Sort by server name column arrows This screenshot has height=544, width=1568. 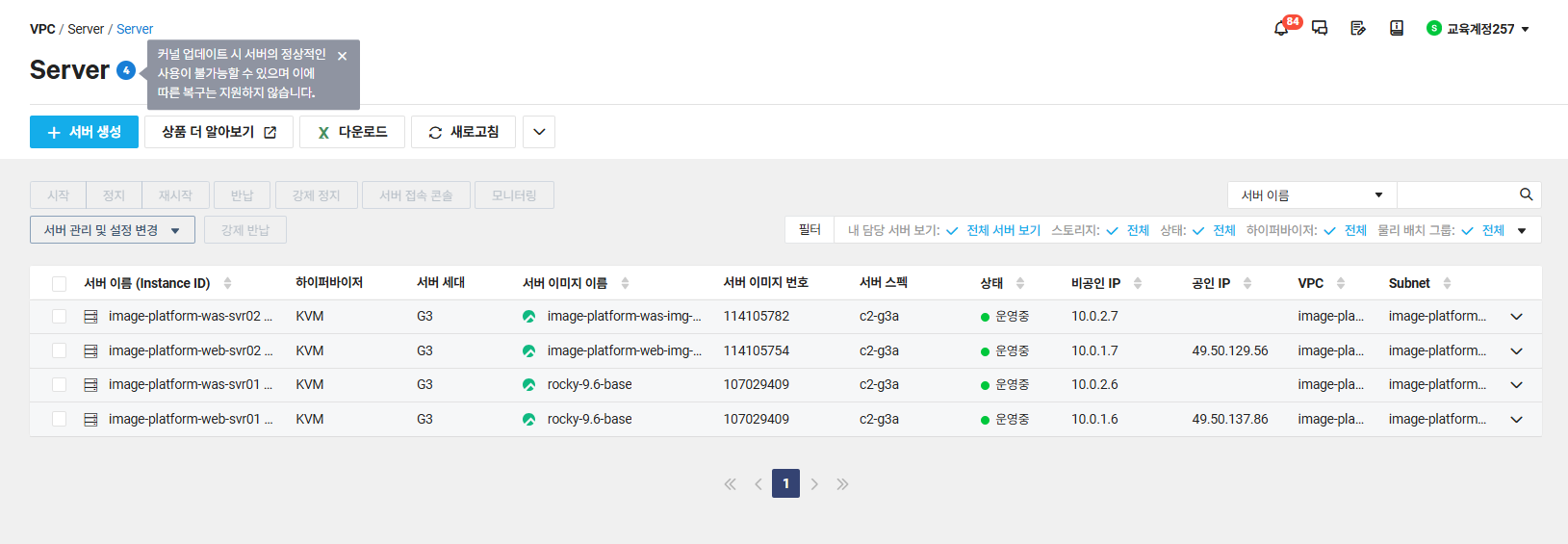(227, 283)
